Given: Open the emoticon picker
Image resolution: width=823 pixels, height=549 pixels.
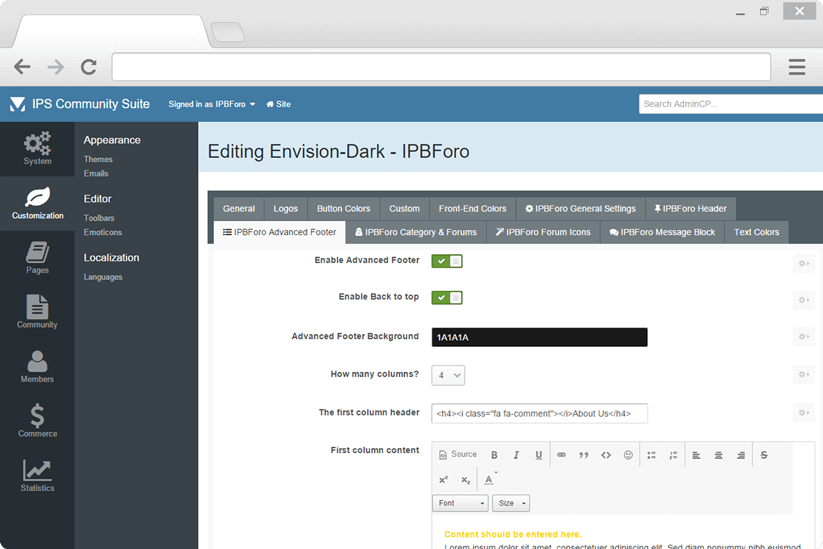Looking at the screenshot, I should pyautogui.click(x=628, y=455).
